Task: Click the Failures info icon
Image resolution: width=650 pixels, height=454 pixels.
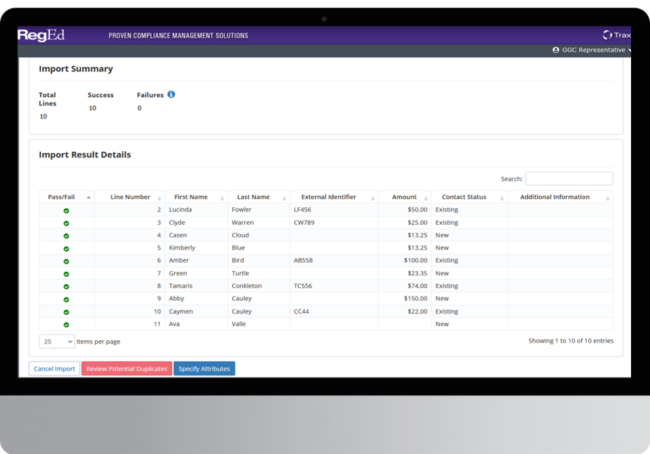Action: pos(171,95)
